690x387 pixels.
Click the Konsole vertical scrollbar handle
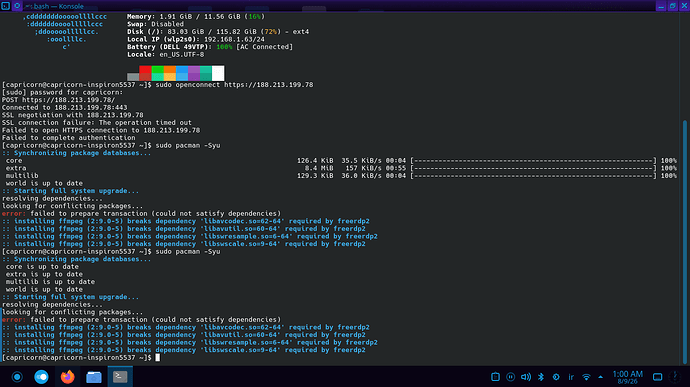[685, 242]
